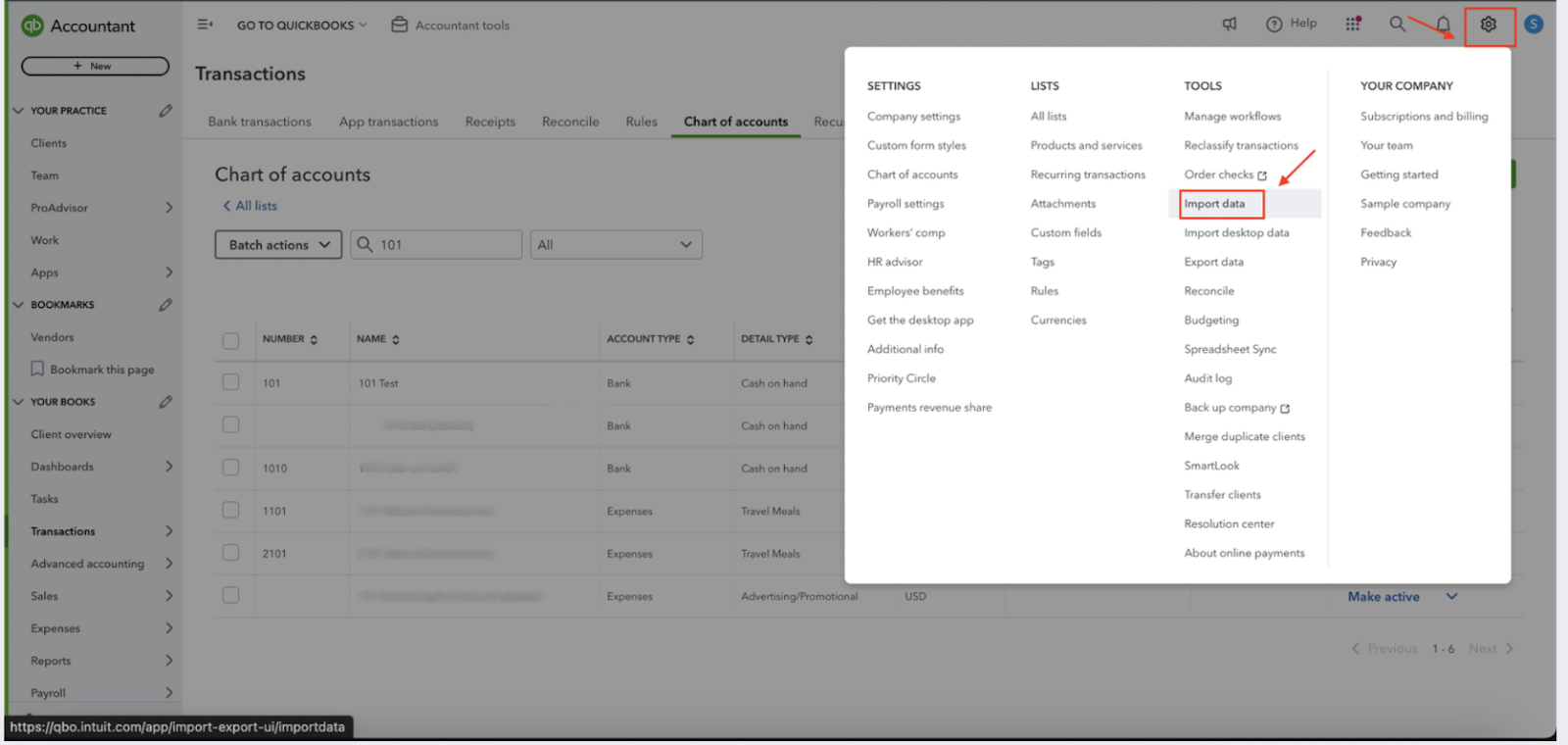Viewport: 1568px width, 745px height.
Task: Sort by Name column arrows
Action: coord(396,339)
